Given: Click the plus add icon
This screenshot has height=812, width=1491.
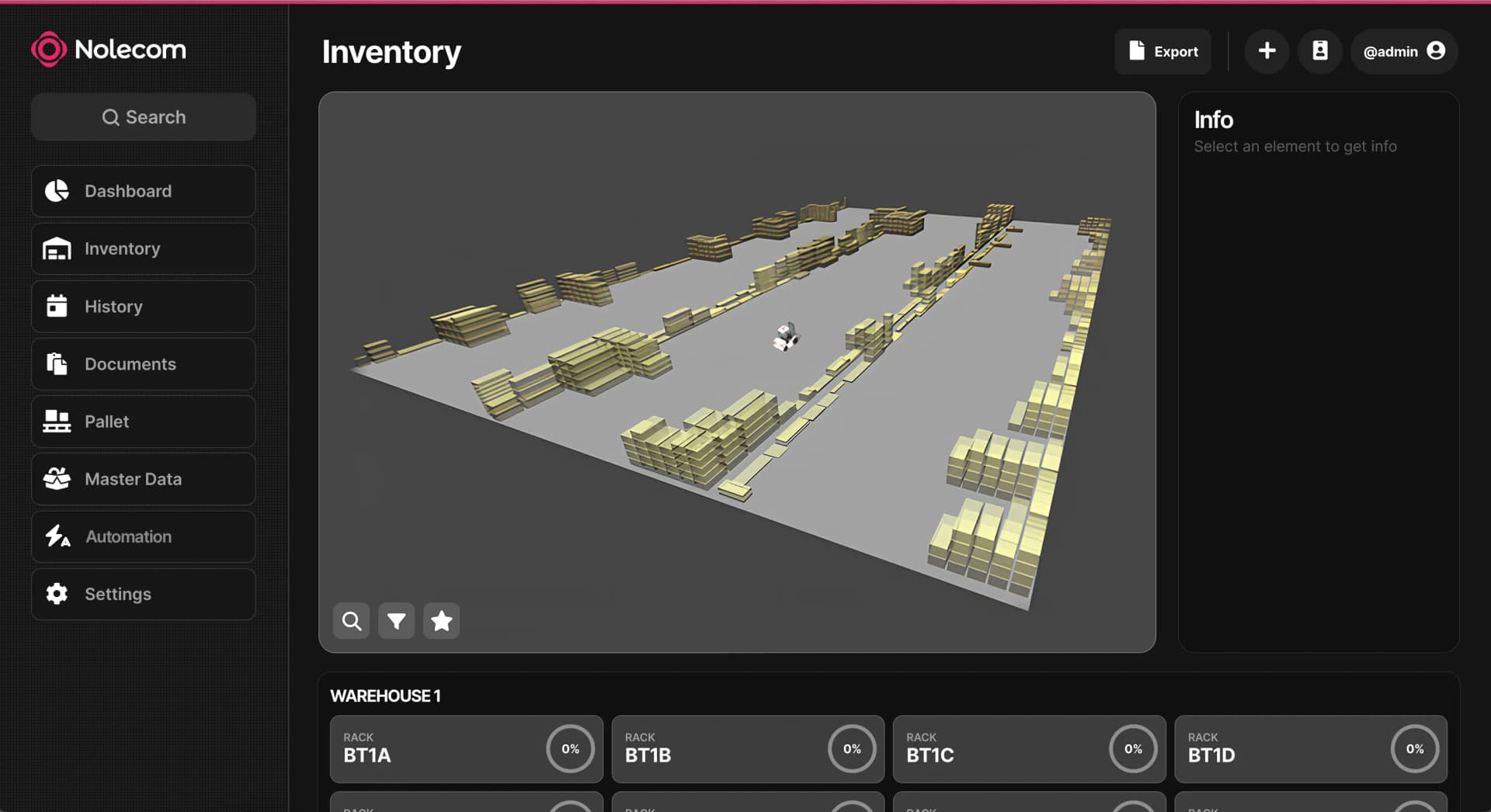Looking at the screenshot, I should pos(1267,51).
